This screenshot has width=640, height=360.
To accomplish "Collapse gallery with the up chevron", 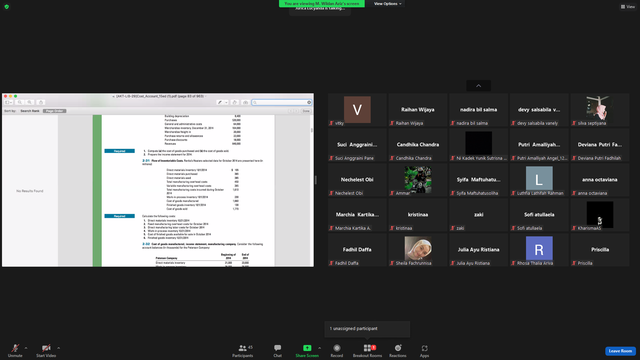I will [x=478, y=86].
